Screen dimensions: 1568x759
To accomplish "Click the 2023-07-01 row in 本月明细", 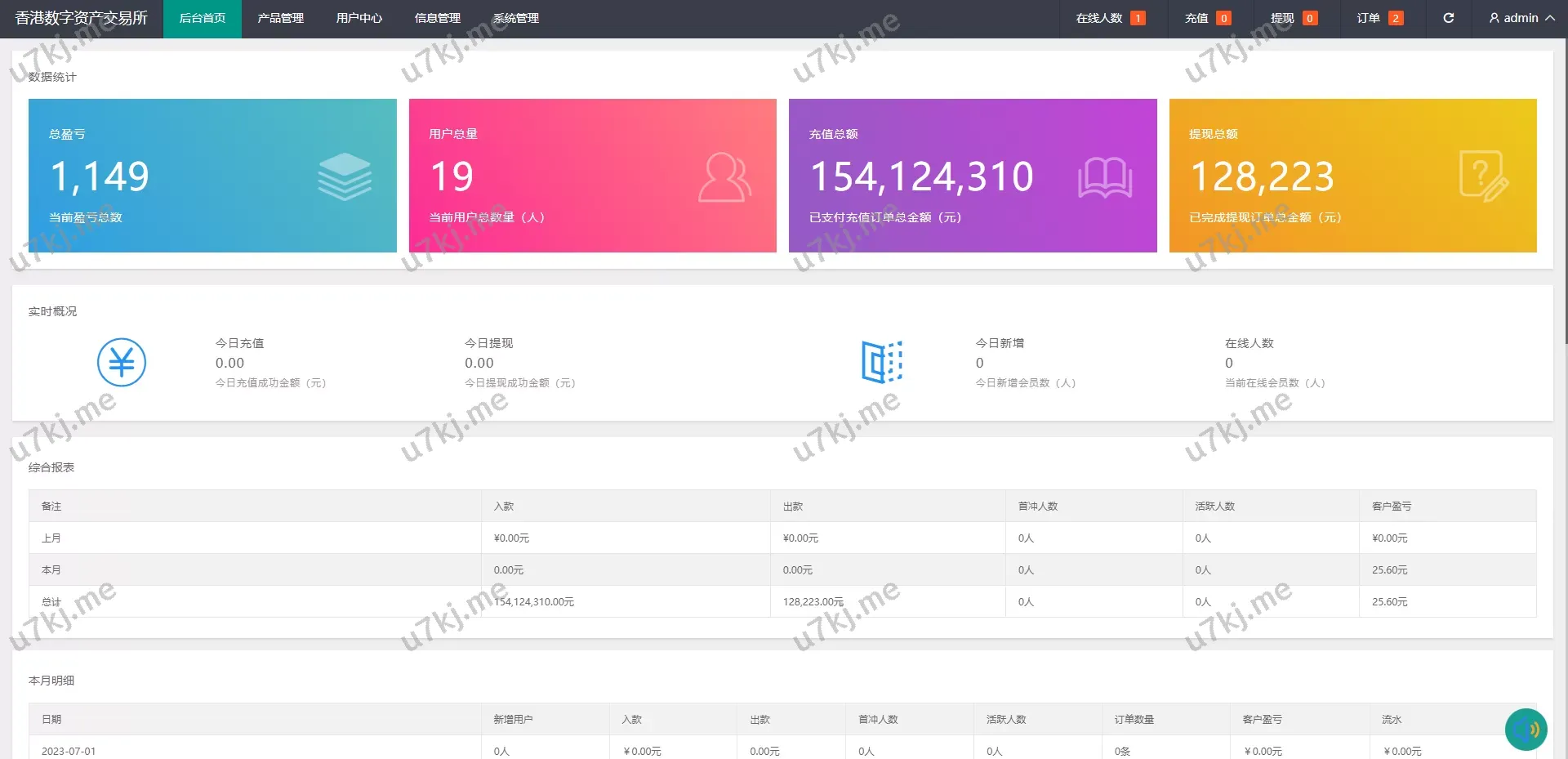I will (69, 751).
